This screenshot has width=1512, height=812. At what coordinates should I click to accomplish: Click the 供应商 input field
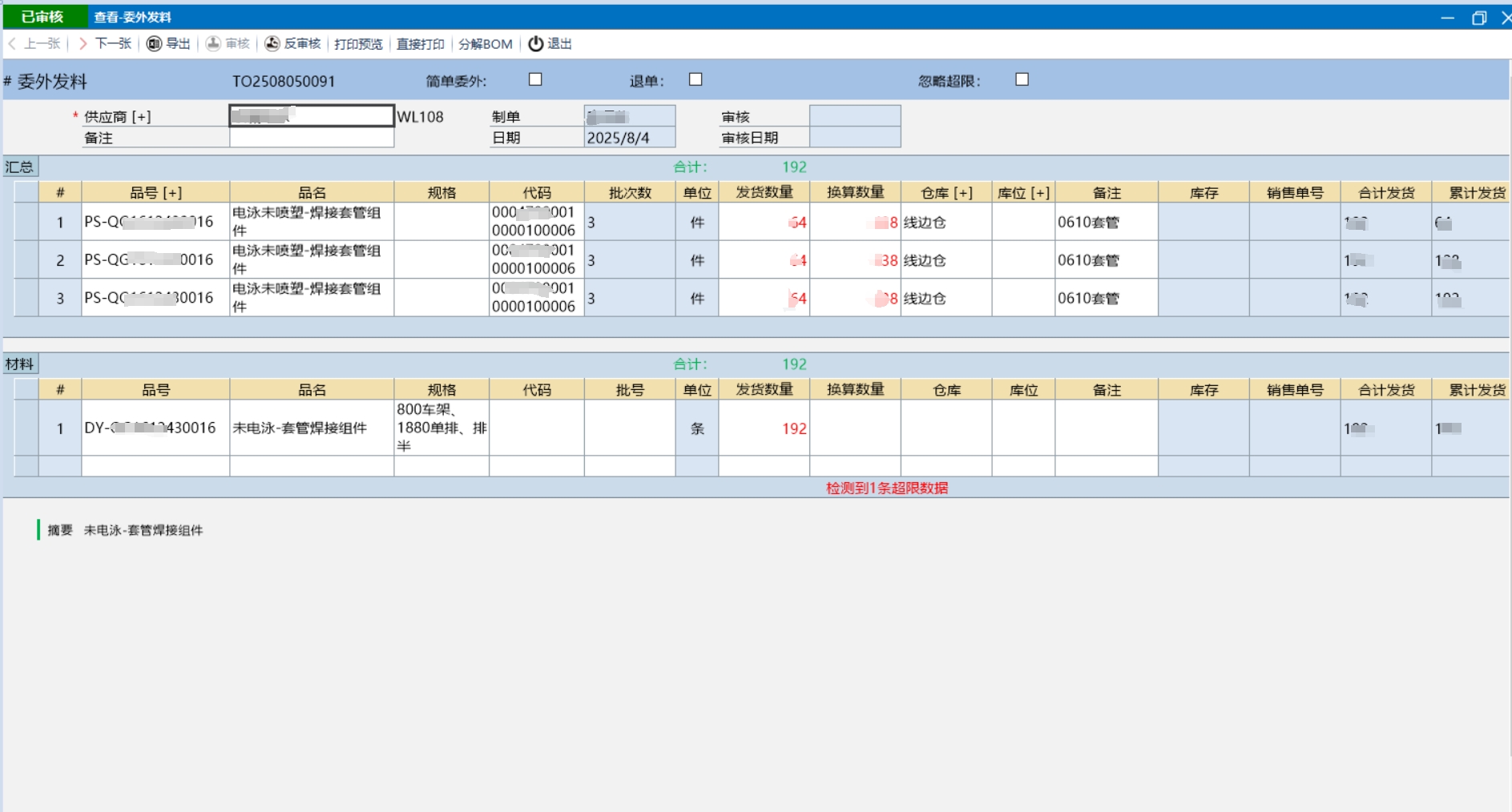pos(312,116)
